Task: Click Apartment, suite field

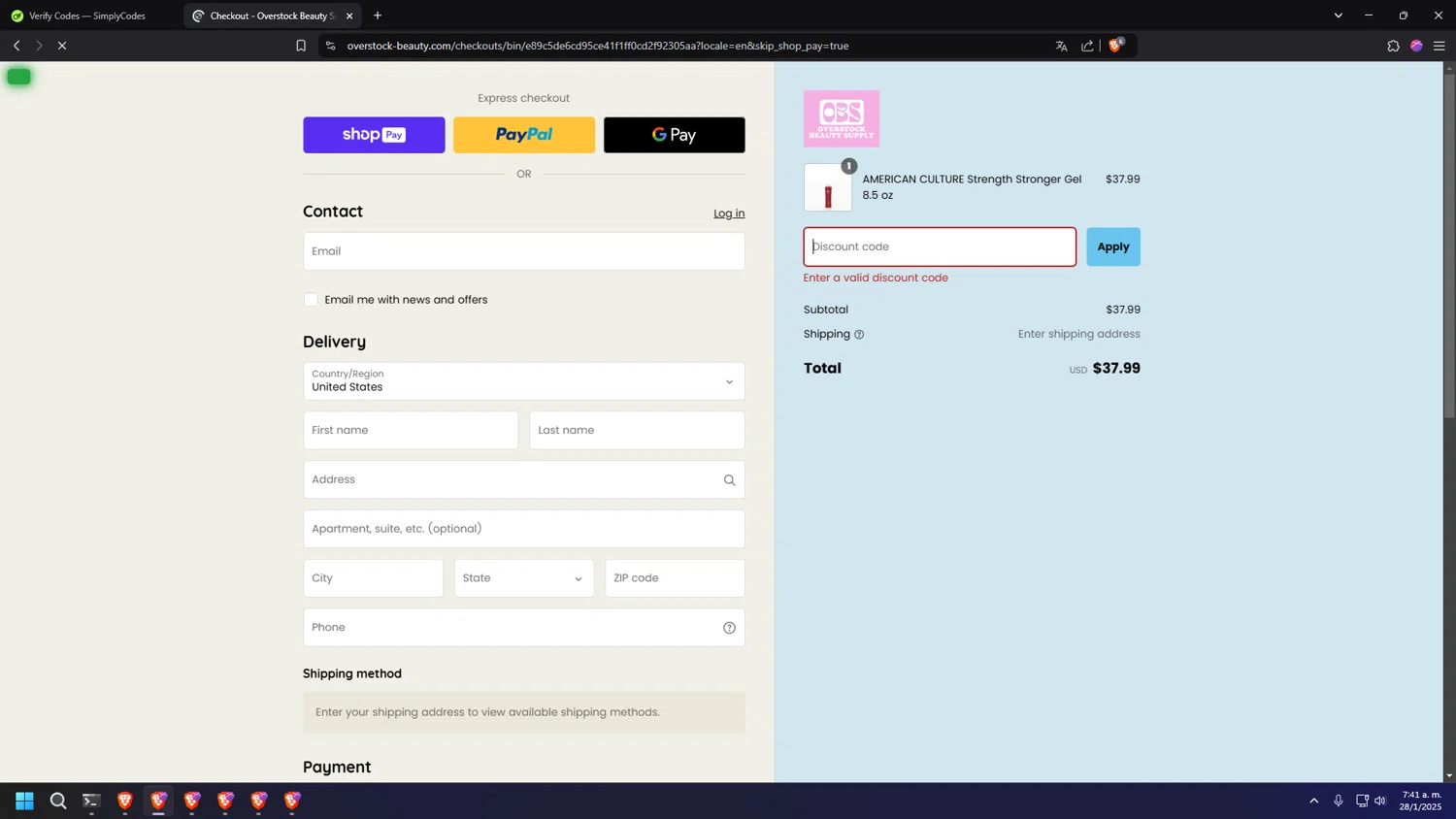Action: 524,529
